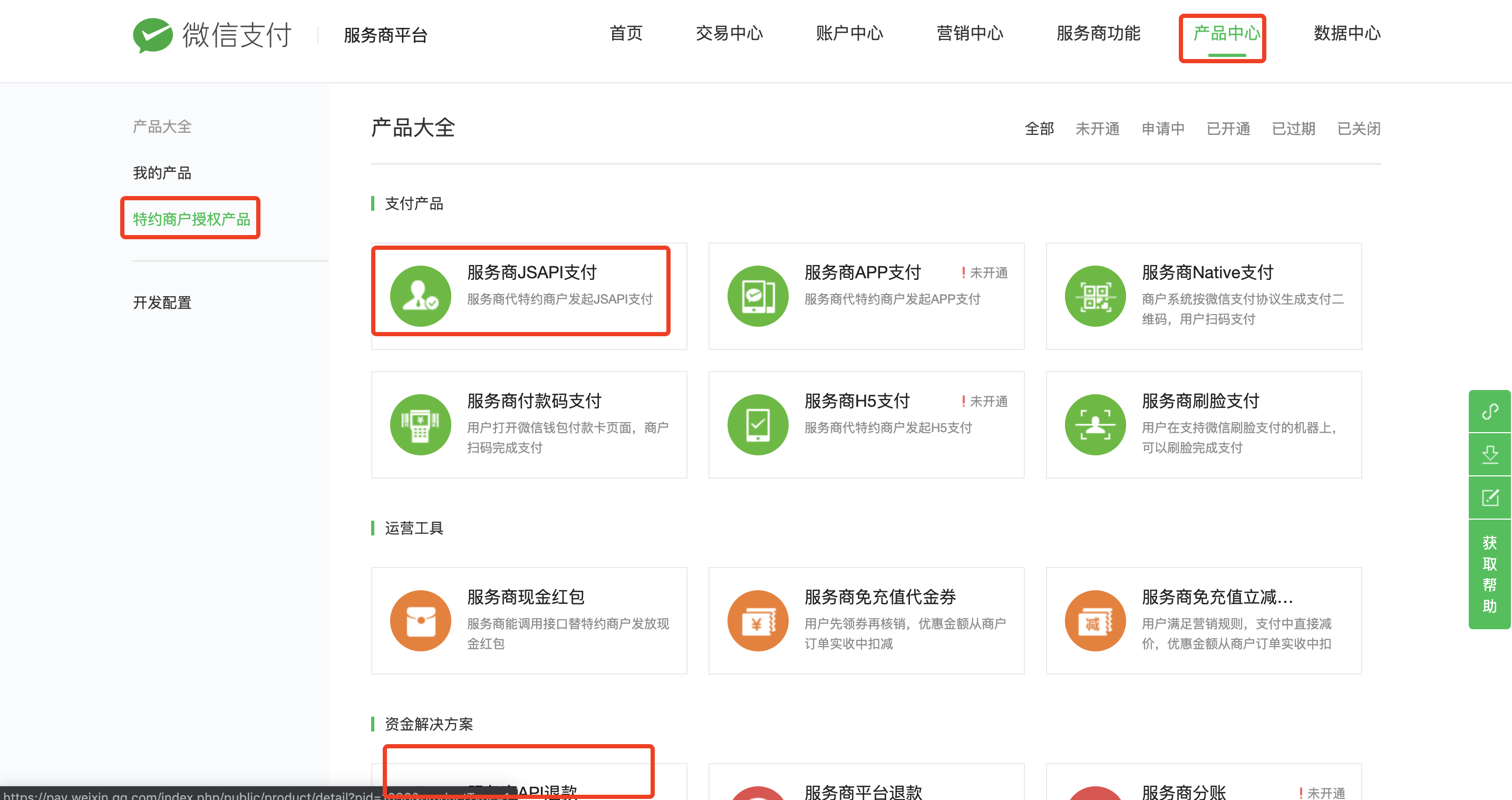Screen dimensions: 1512x800
Task: Select 我的产品 in left sidebar
Action: click(x=162, y=173)
